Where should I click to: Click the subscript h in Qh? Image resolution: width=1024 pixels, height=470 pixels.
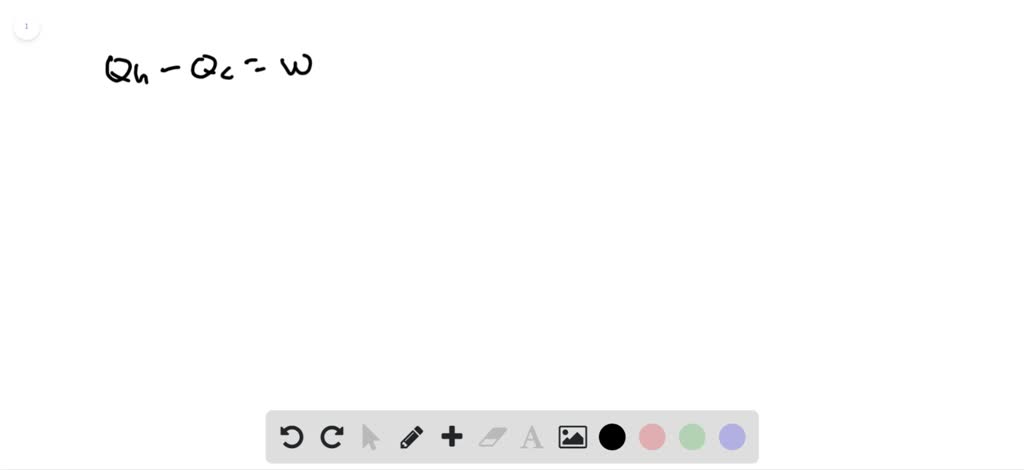140,75
